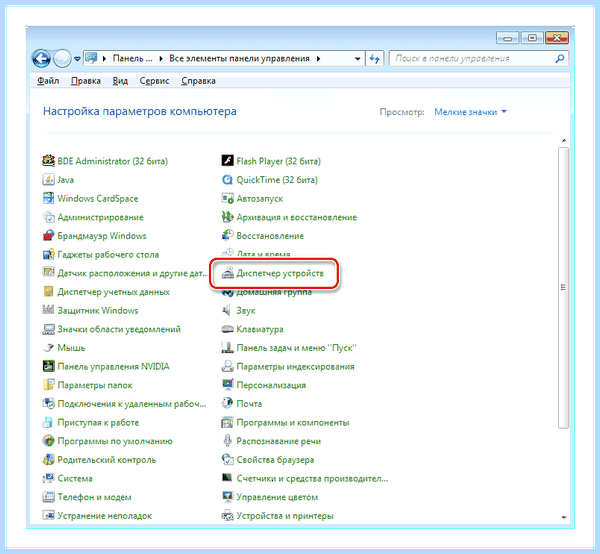Open the Файл menu

[x=48, y=81]
